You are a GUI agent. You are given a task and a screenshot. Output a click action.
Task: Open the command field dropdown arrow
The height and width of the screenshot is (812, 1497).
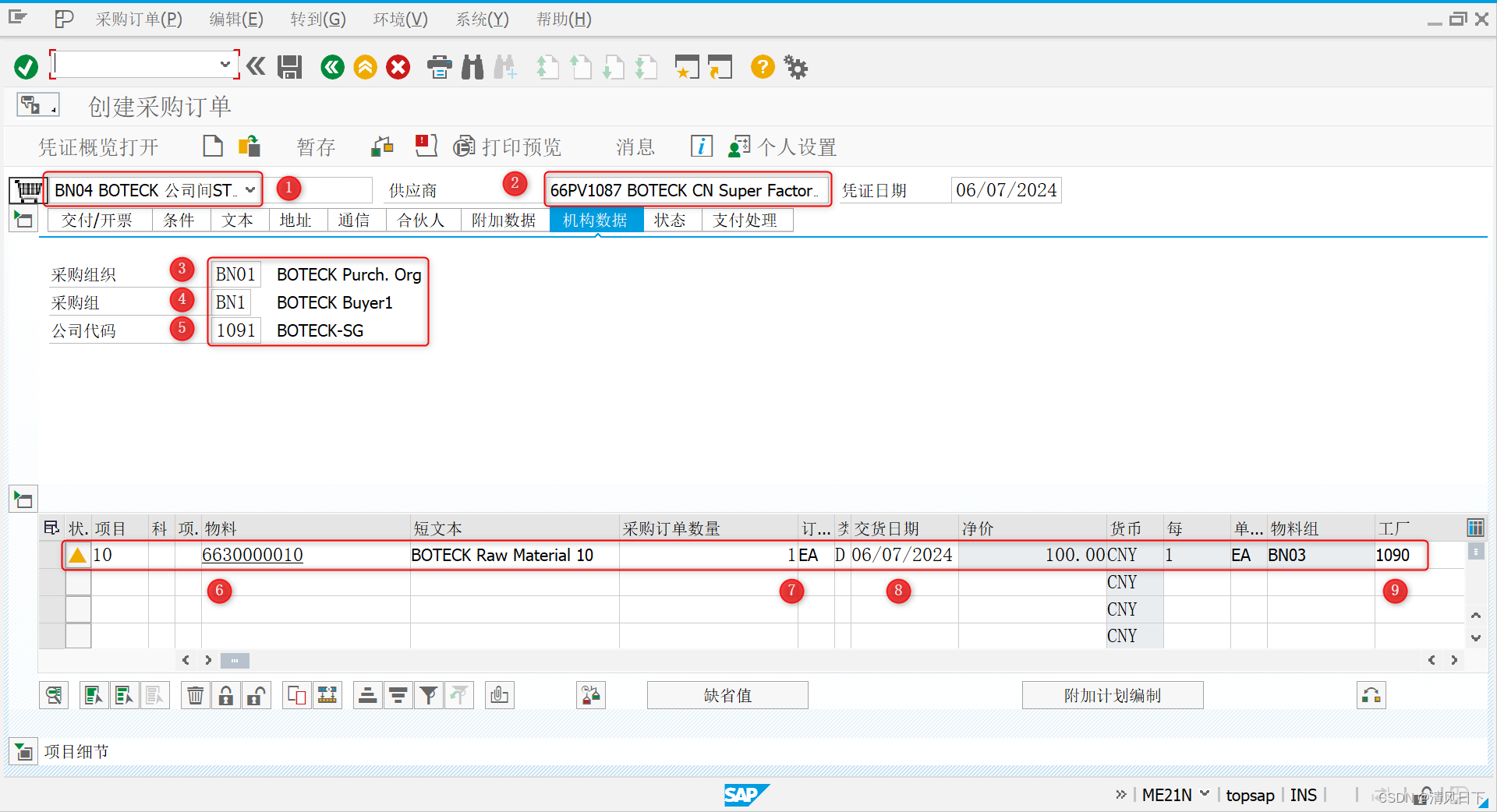pyautogui.click(x=225, y=64)
